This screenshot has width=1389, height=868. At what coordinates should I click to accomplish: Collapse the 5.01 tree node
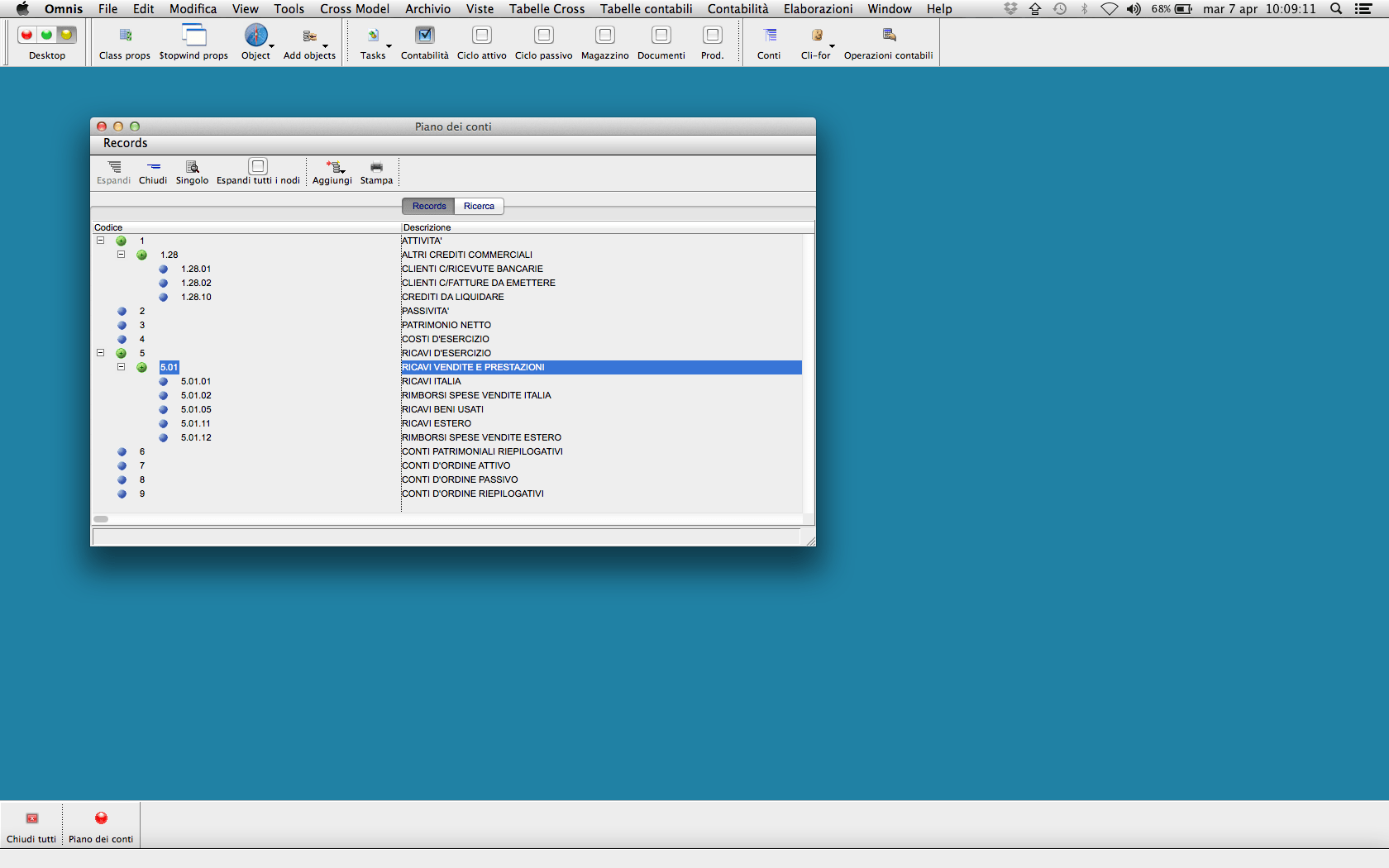click(122, 367)
